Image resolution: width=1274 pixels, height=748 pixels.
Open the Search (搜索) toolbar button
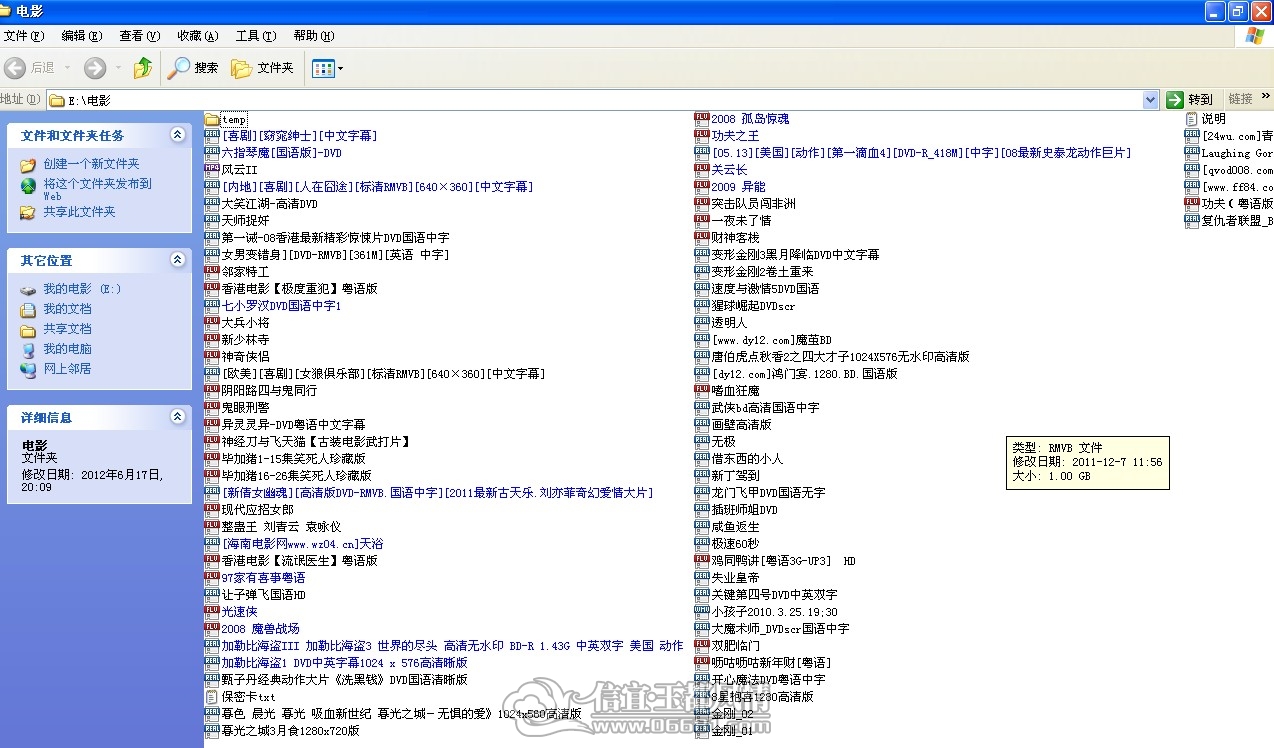[x=193, y=68]
